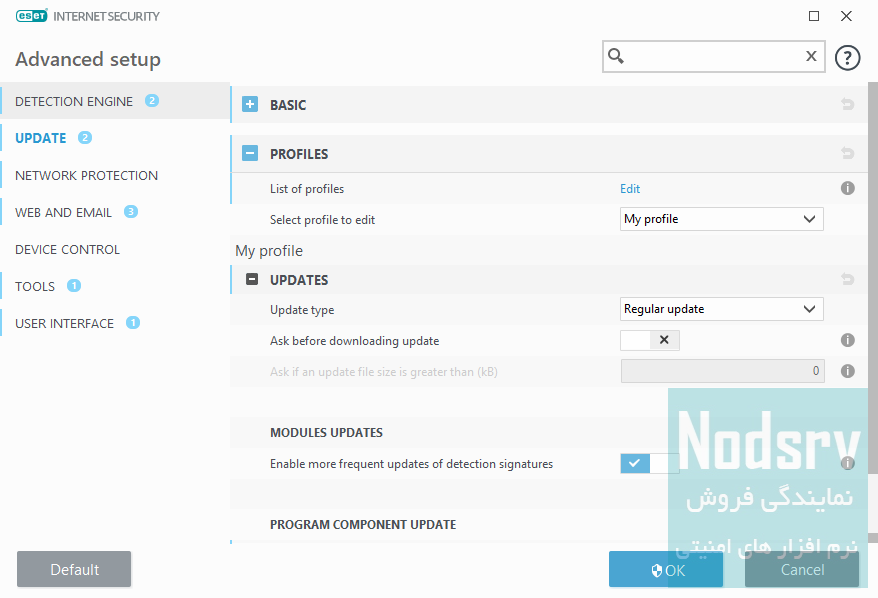The height and width of the screenshot is (598, 878).
Task: Show info for update file size setting
Action: coord(848,371)
